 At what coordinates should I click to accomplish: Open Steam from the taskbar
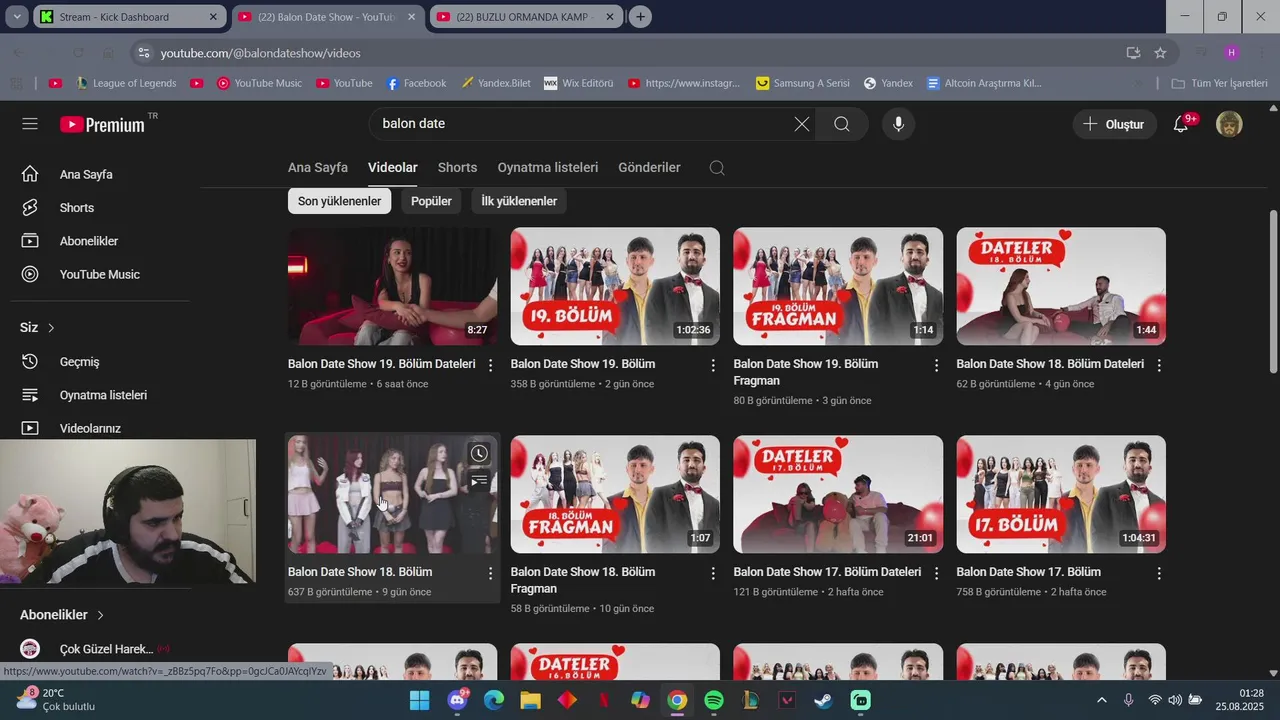tap(823, 700)
